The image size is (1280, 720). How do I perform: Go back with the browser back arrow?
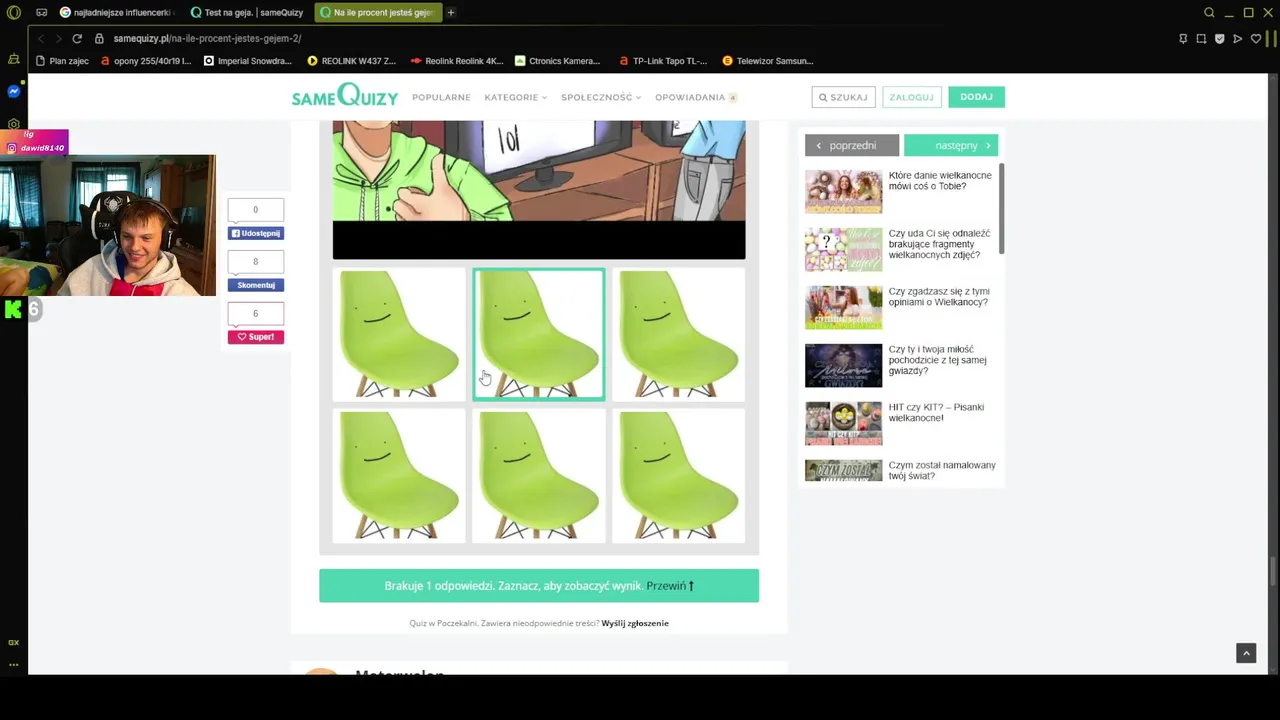pyautogui.click(x=41, y=38)
